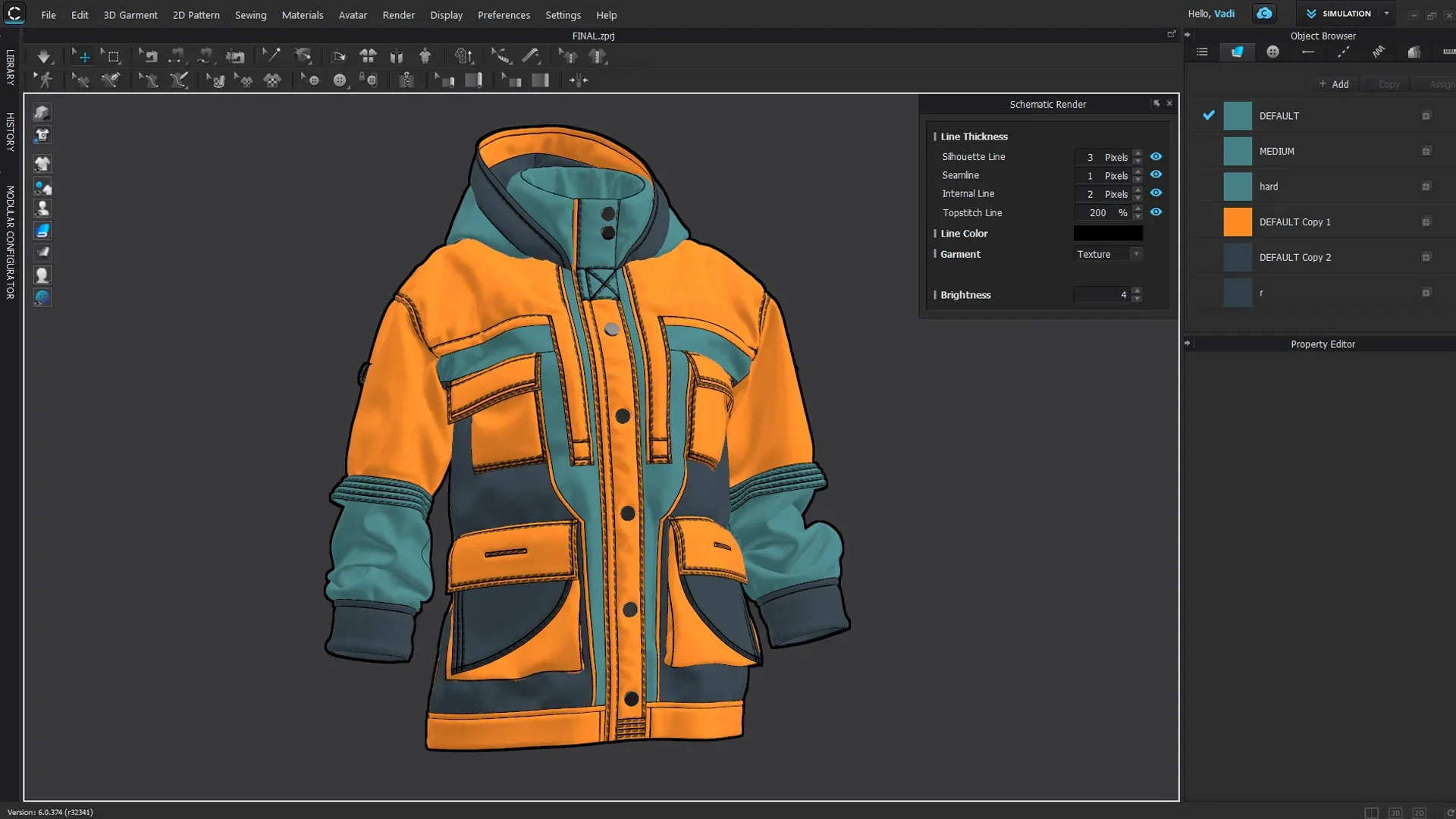Viewport: 1456px width, 819px height.
Task: Open the Button tab in the Object Browser
Action: (1272, 52)
